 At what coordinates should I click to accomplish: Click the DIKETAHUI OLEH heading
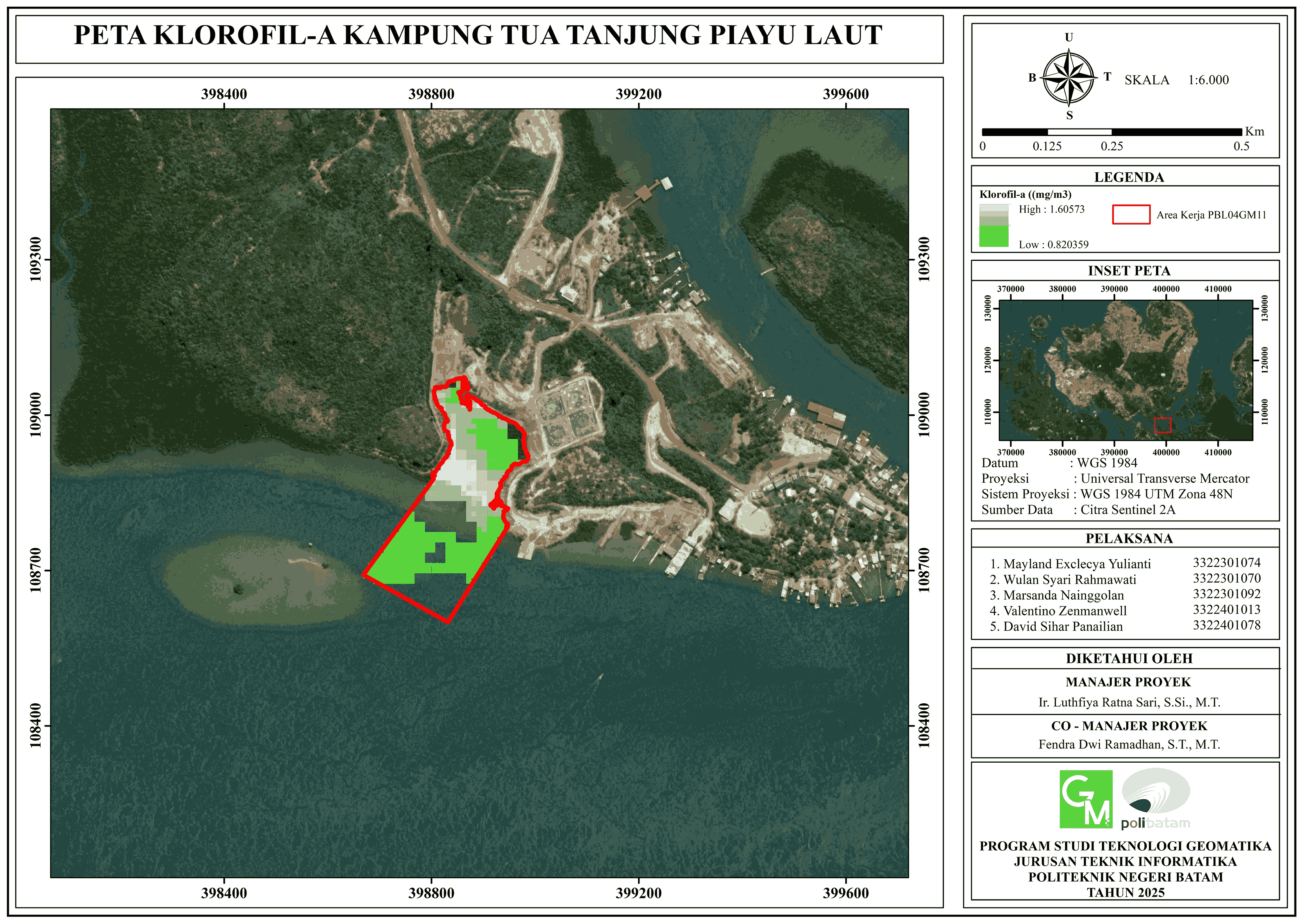tap(1129, 659)
